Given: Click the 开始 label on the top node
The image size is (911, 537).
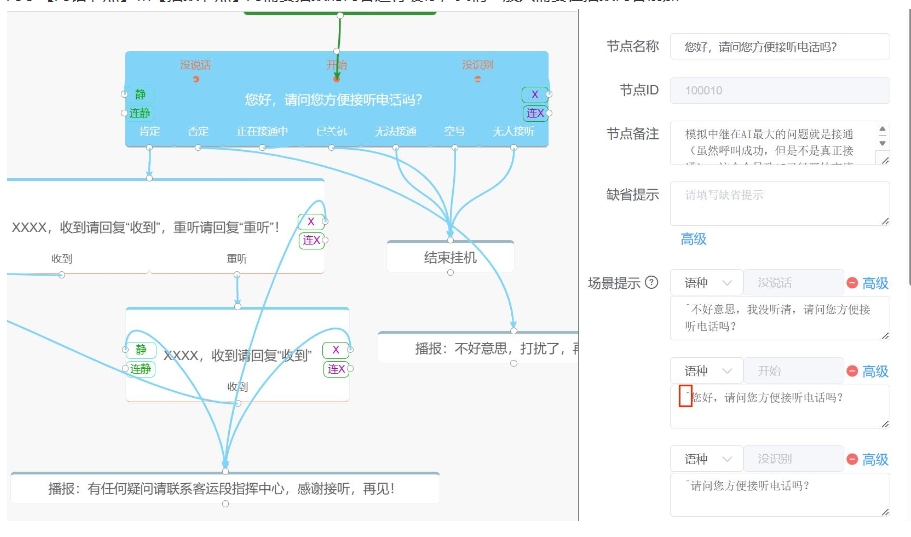Looking at the screenshot, I should click(336, 65).
